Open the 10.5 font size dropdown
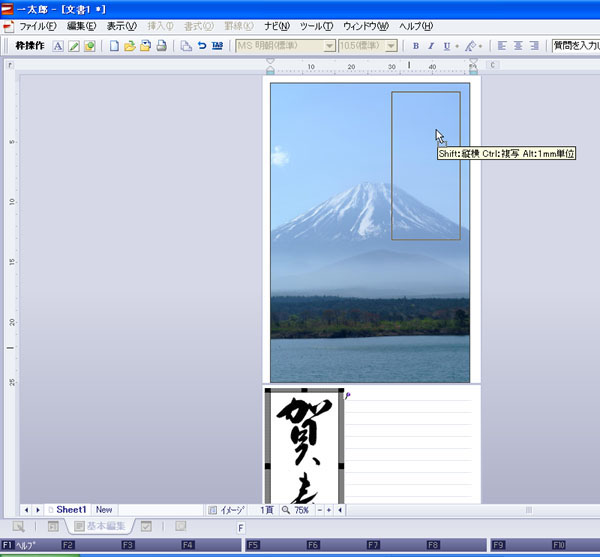The width and height of the screenshot is (600, 557). [391, 46]
